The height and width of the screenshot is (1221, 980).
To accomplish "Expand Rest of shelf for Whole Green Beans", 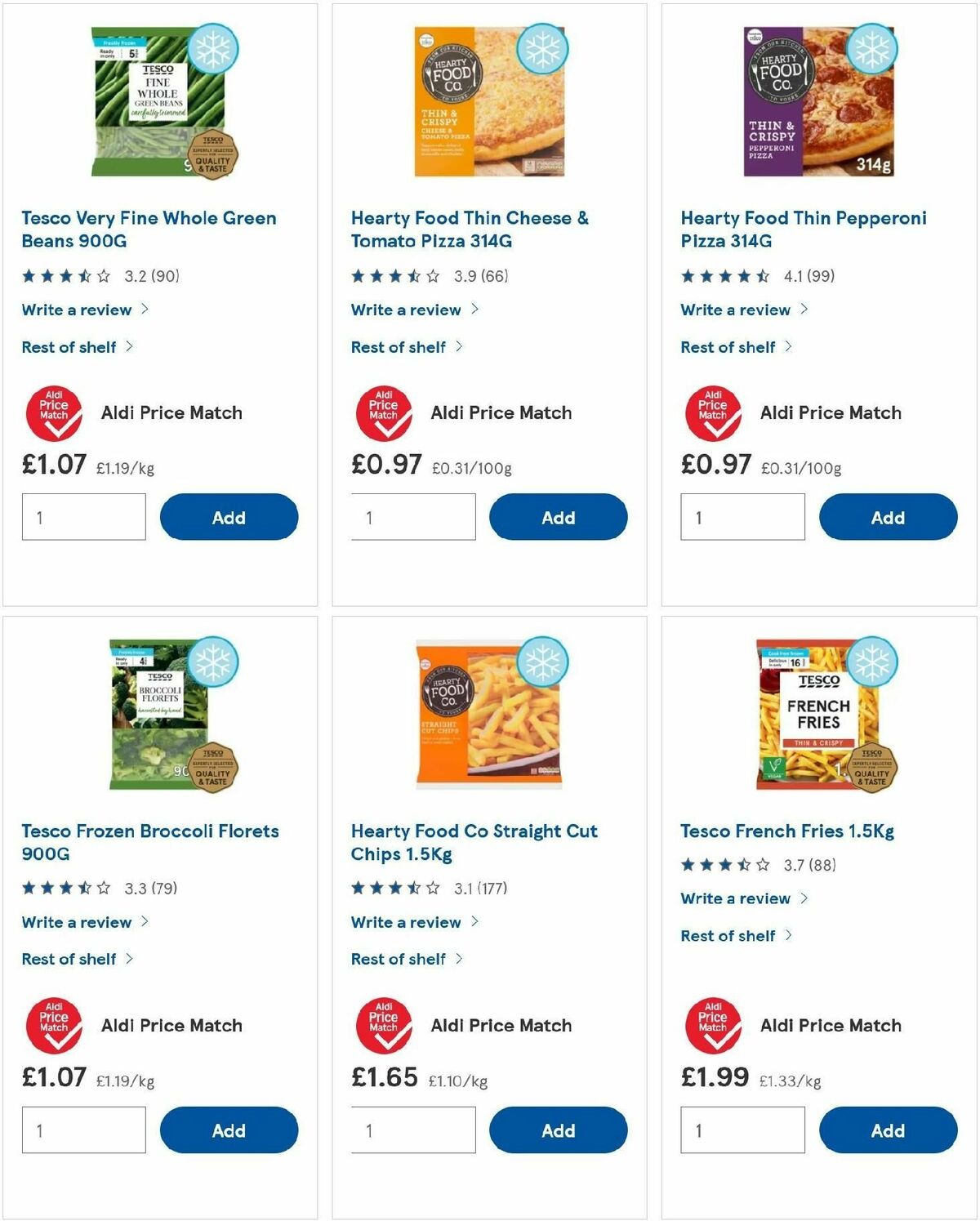I will click(69, 347).
